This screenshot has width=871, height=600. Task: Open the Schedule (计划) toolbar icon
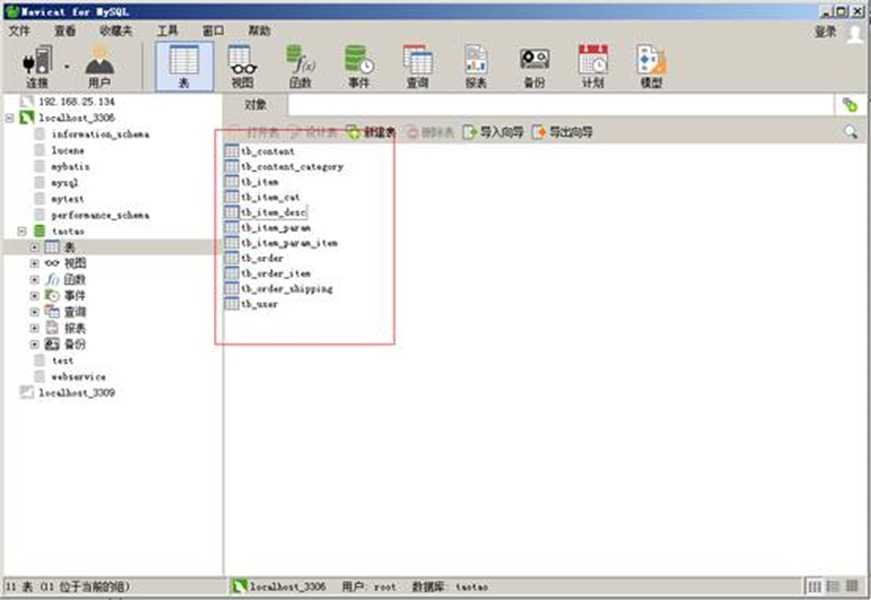click(x=593, y=67)
